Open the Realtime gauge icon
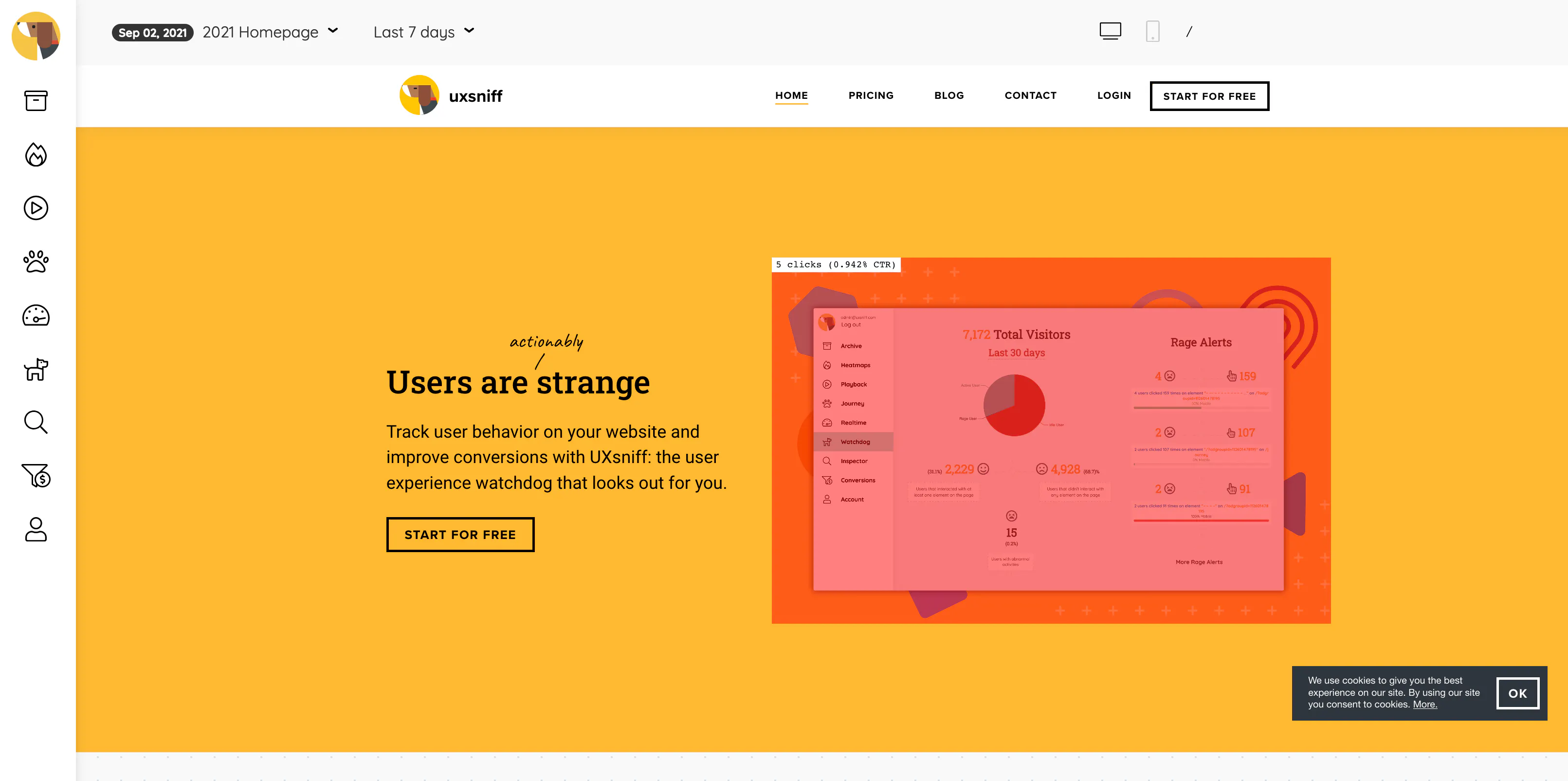 point(36,316)
